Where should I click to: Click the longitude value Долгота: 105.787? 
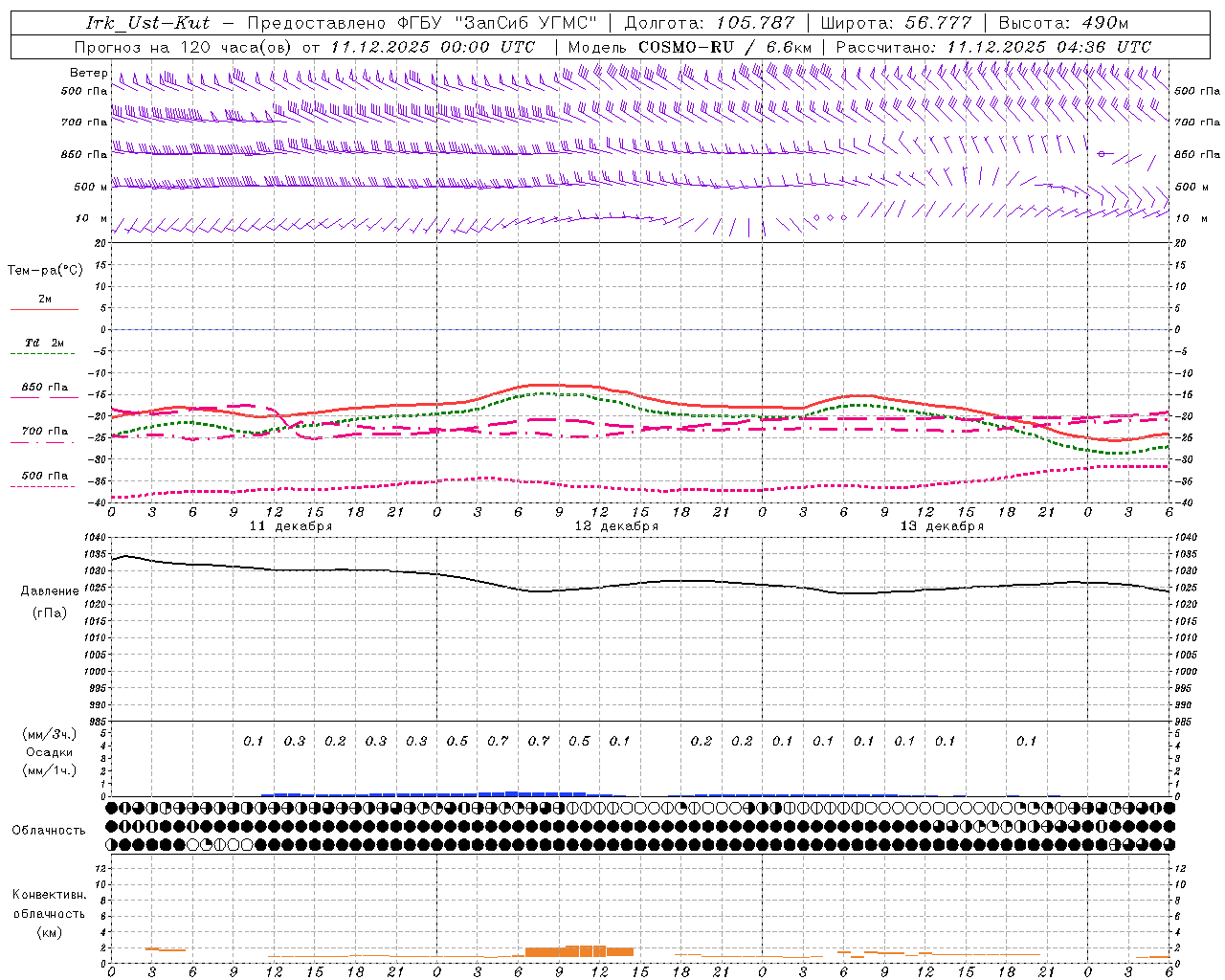(x=709, y=23)
